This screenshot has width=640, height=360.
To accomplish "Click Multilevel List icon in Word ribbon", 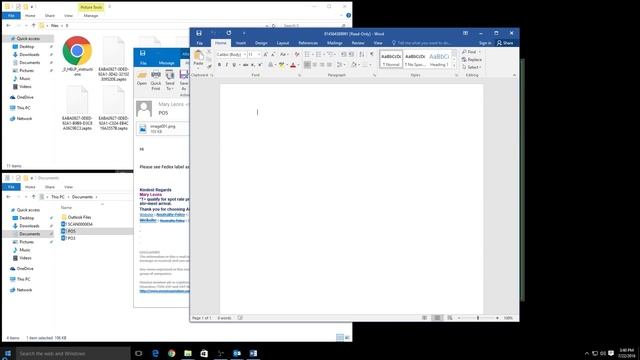I will coord(331,54).
